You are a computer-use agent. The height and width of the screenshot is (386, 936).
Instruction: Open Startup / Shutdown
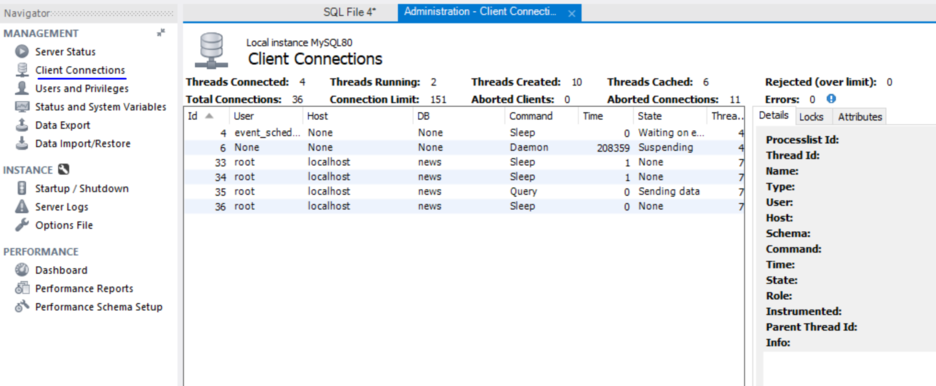(x=82, y=189)
